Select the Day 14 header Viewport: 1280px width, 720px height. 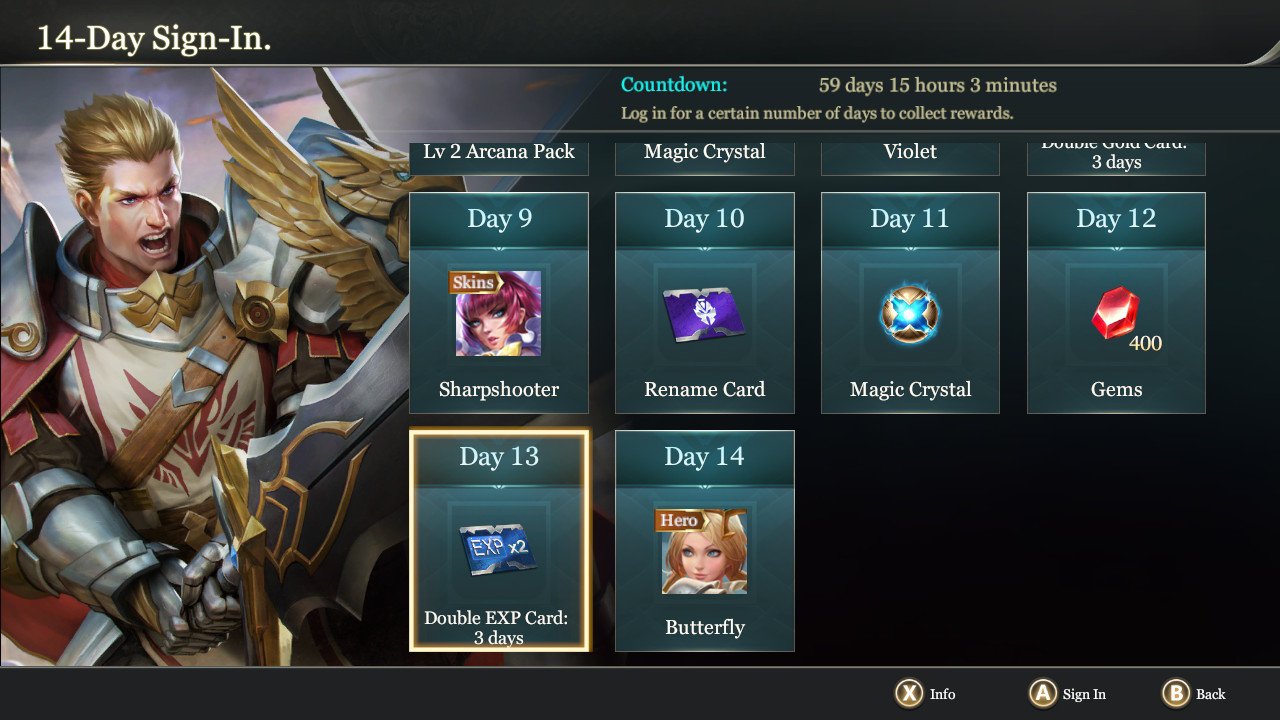pyautogui.click(x=705, y=457)
